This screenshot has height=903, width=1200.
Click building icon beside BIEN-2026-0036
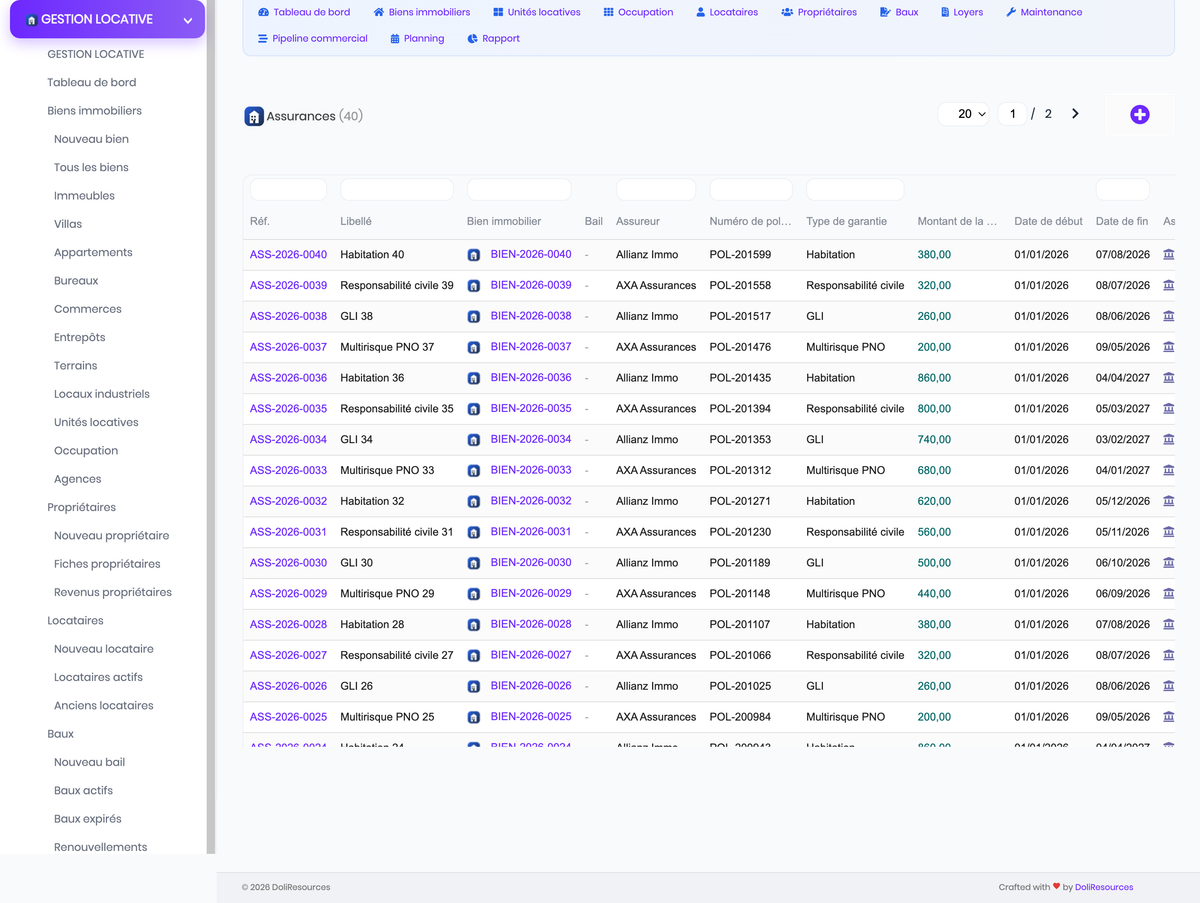[x=474, y=378]
